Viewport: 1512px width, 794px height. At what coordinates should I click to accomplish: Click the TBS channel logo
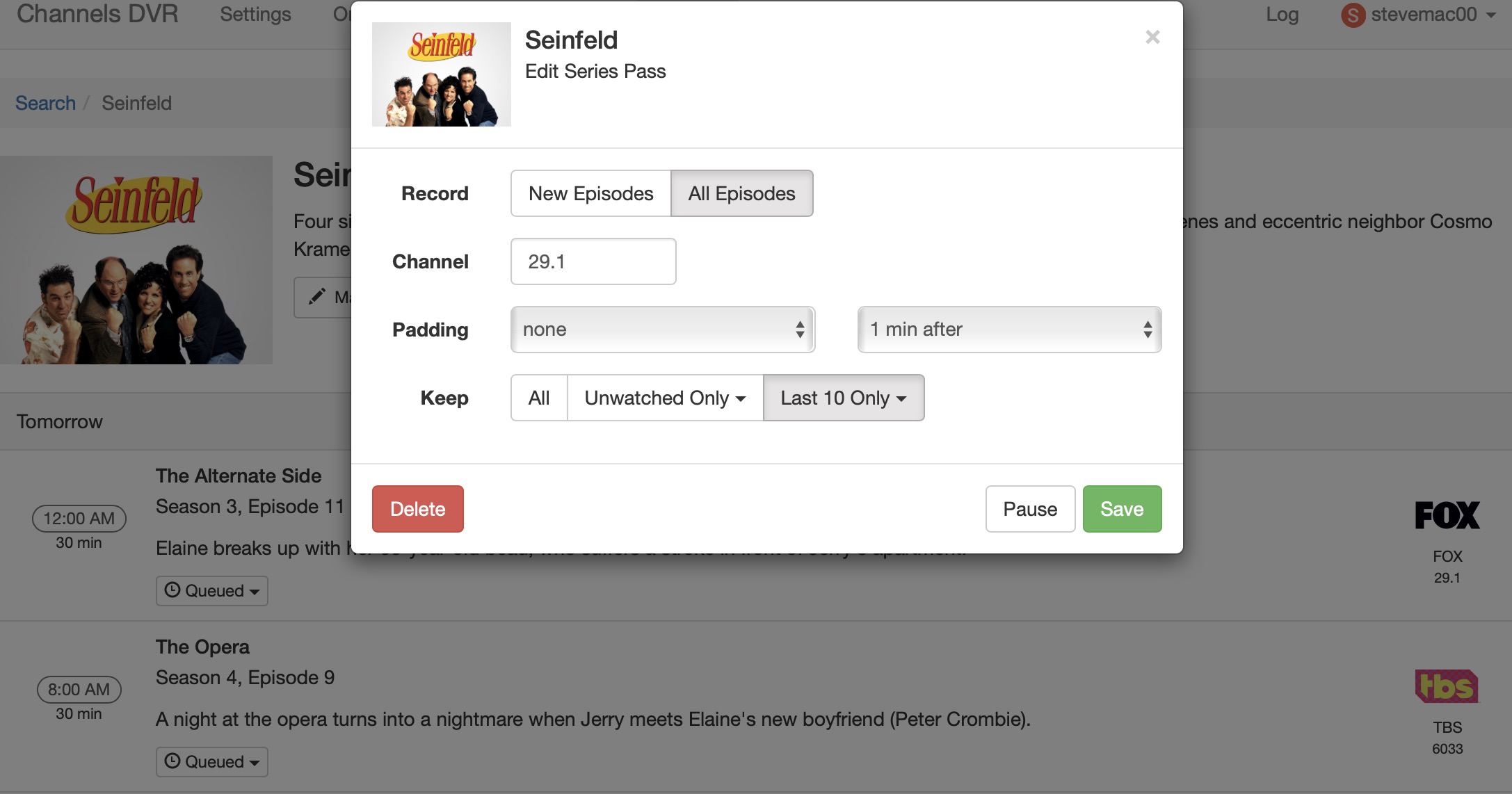[x=1447, y=686]
